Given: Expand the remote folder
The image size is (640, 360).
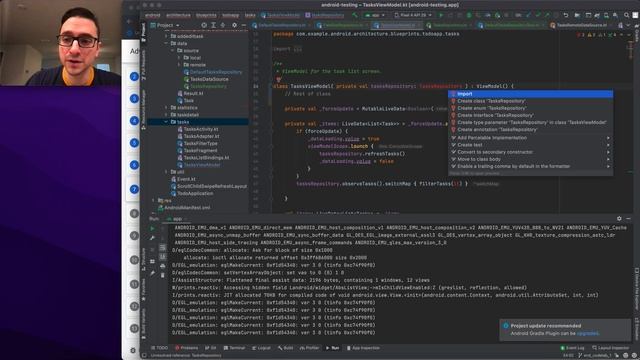Looking at the screenshot, I should [179, 65].
